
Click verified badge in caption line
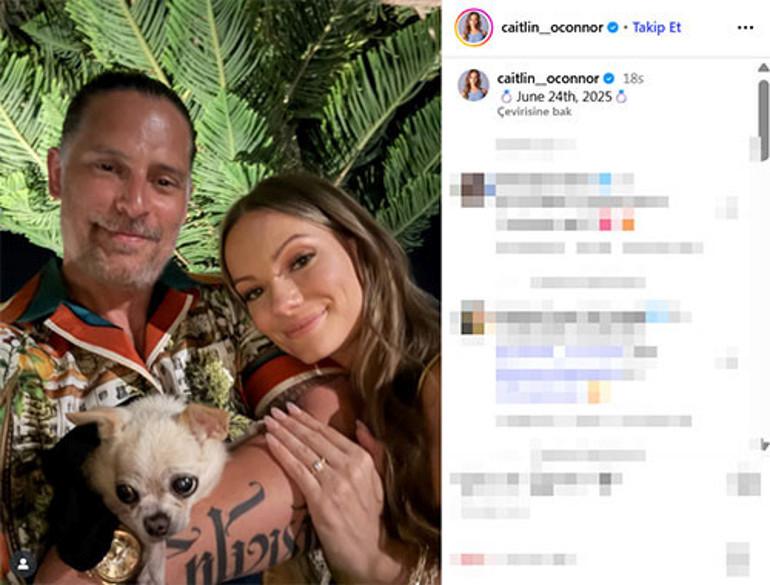608,79
